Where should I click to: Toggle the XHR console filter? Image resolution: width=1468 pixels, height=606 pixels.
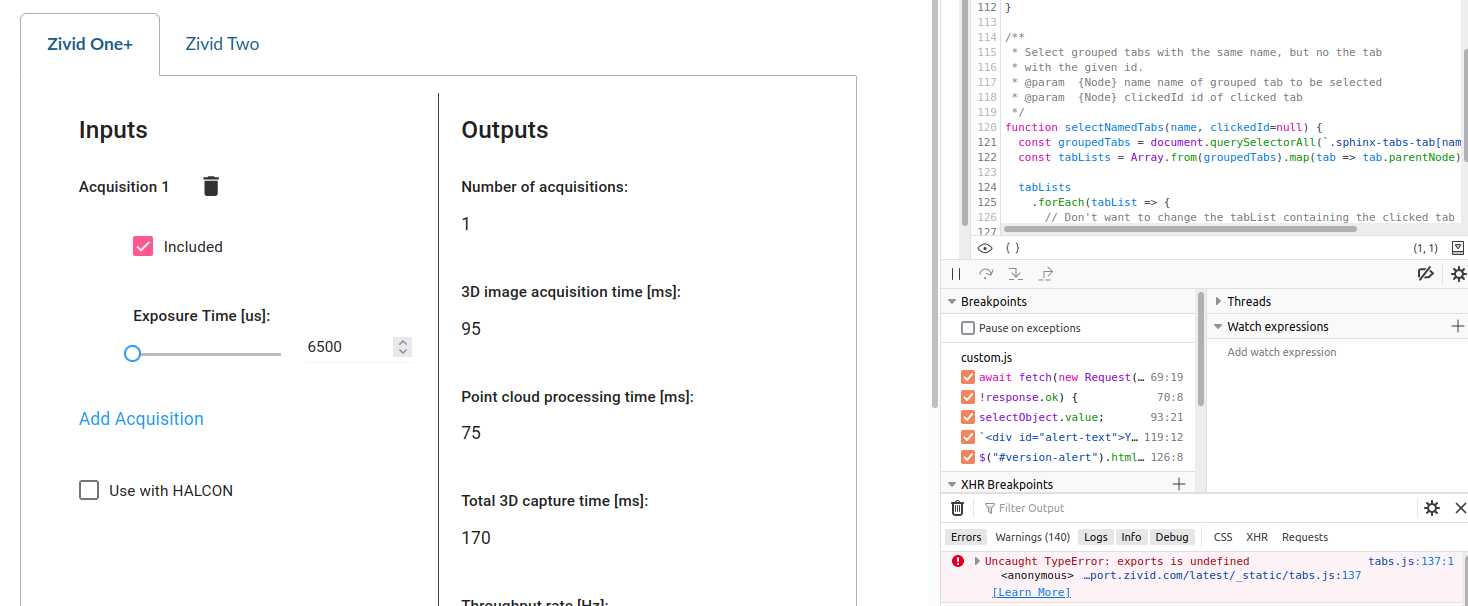pyautogui.click(x=1257, y=537)
